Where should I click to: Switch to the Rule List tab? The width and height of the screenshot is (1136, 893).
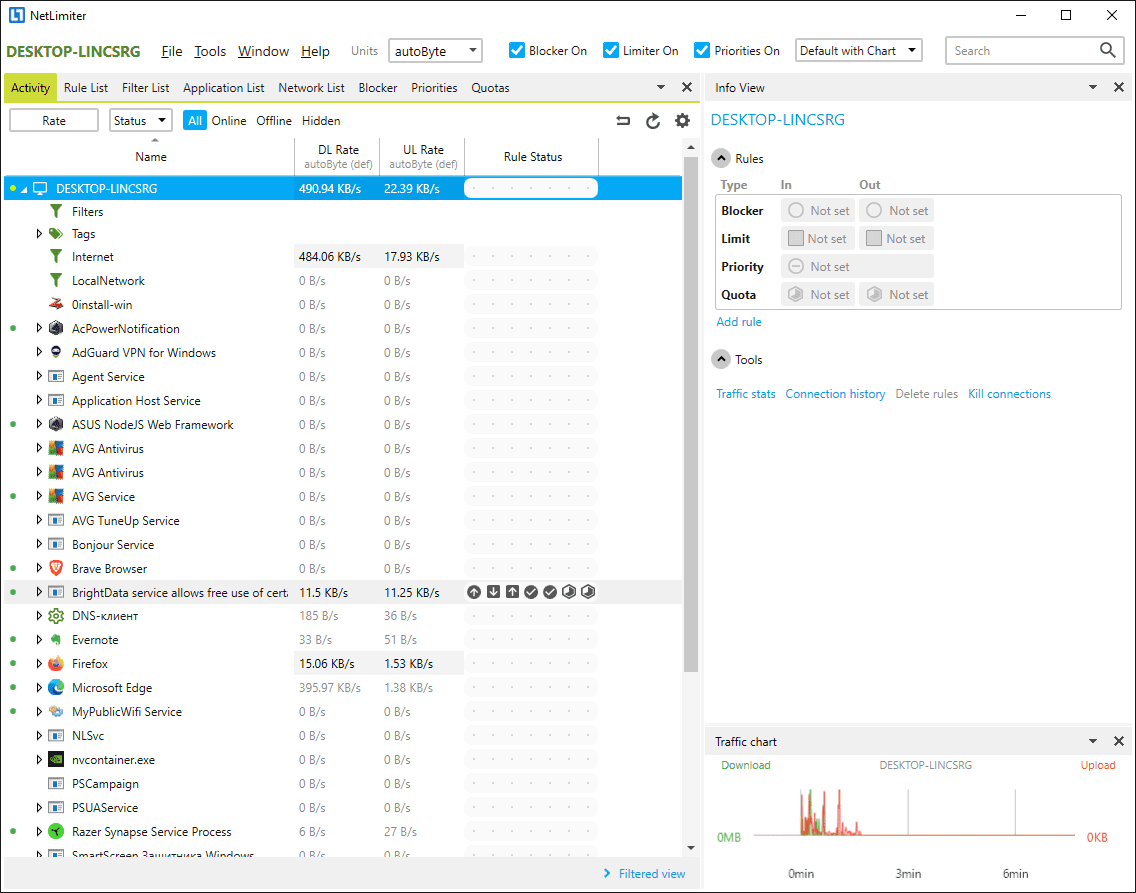coord(85,88)
